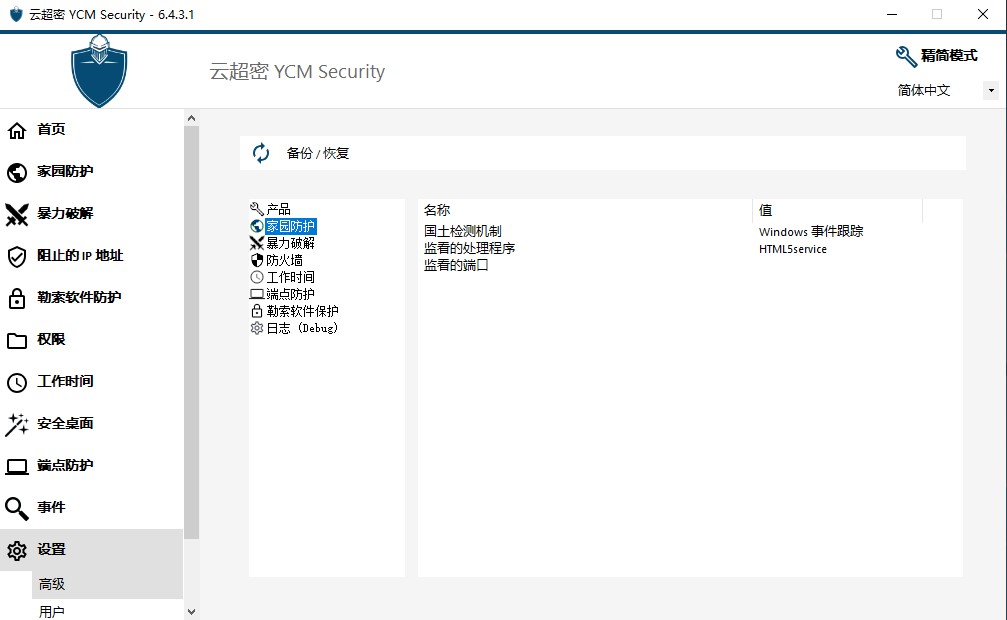Viewport: 1007px width, 620px height.
Task: Click the 值 column header
Action: tap(837, 210)
